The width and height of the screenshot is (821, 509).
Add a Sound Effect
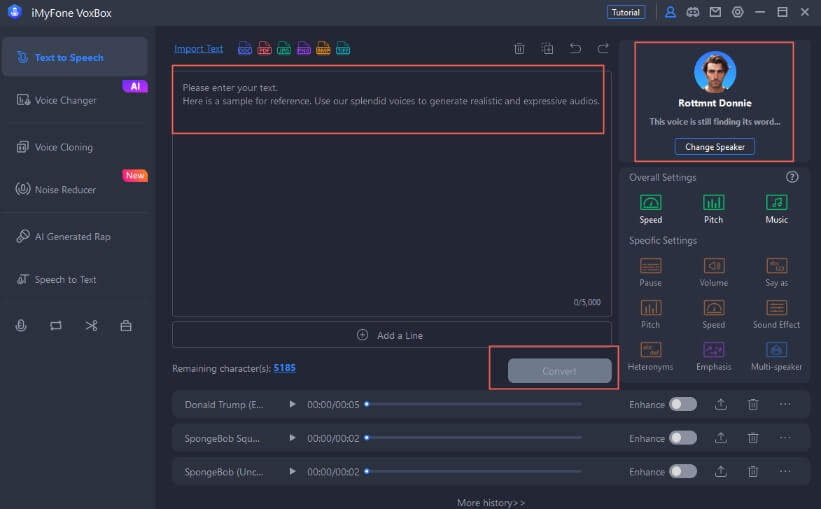(x=776, y=314)
